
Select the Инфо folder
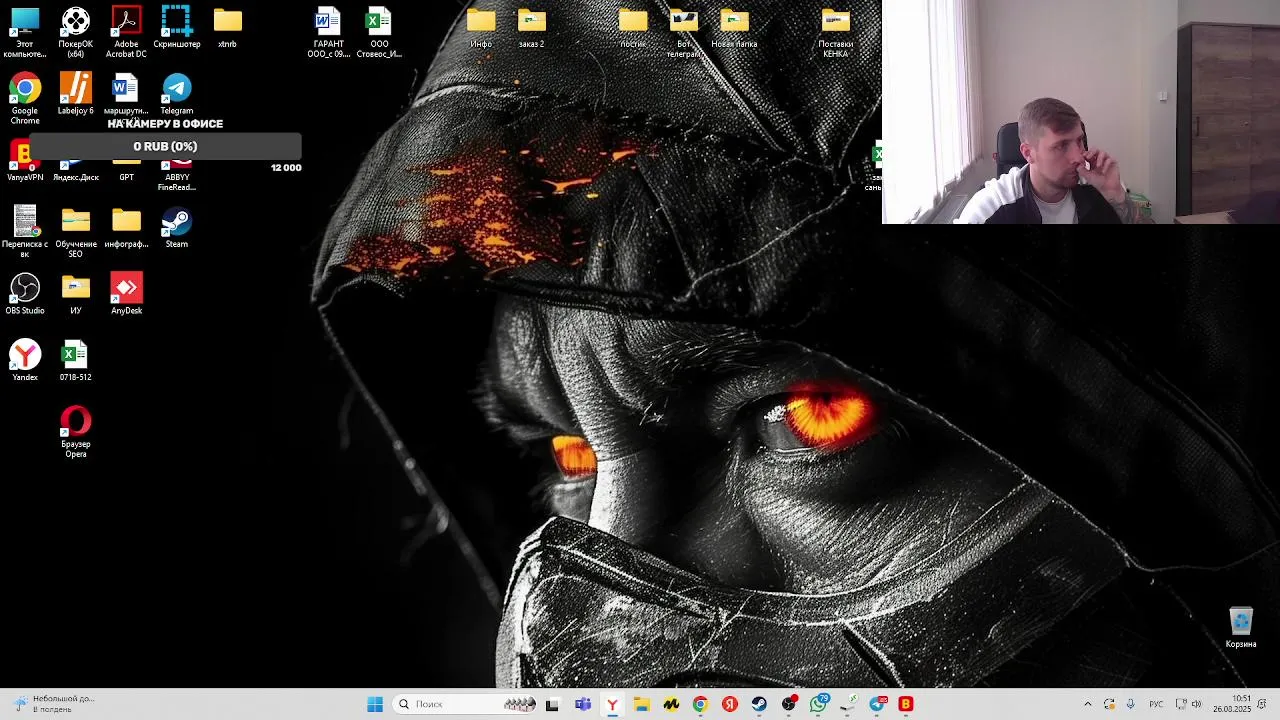(481, 26)
